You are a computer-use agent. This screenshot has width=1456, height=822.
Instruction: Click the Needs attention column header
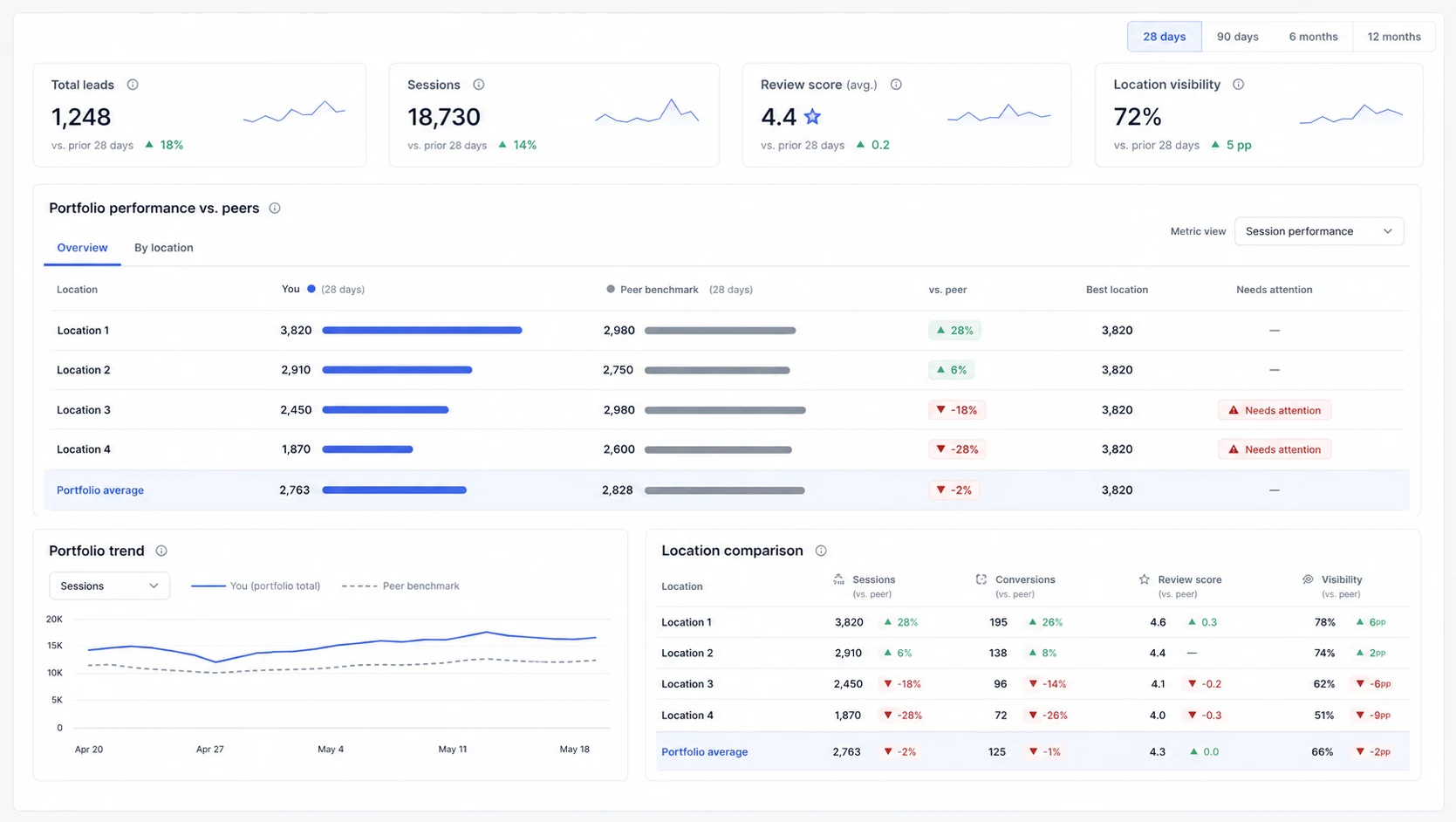pos(1275,290)
